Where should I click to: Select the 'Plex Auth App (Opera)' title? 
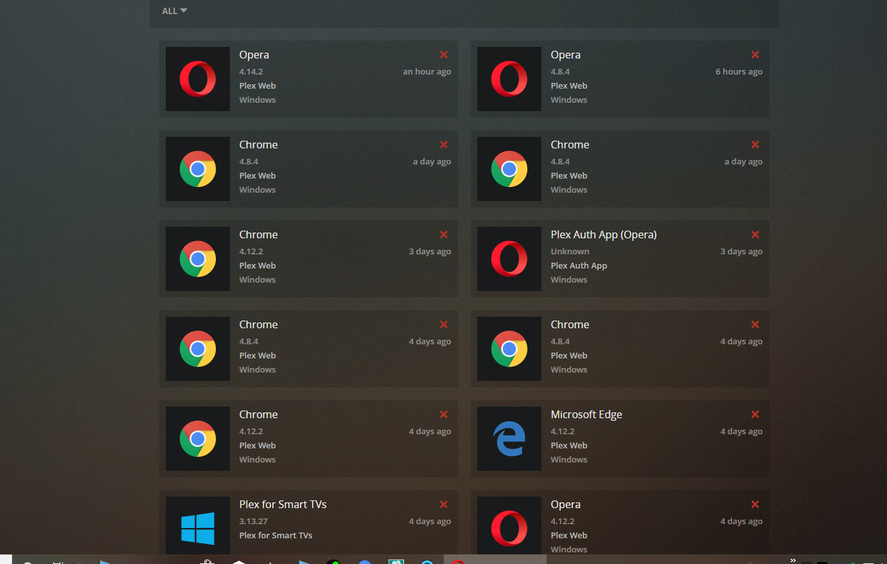(x=604, y=235)
